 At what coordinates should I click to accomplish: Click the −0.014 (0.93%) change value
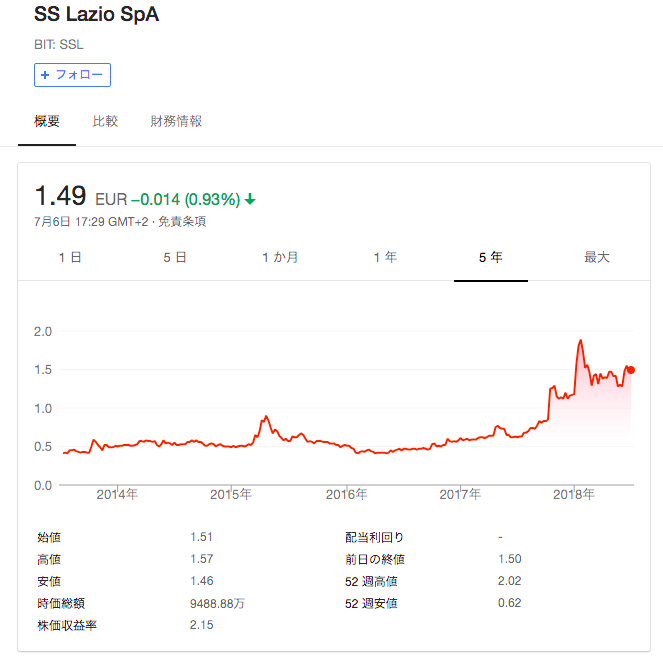point(186,199)
